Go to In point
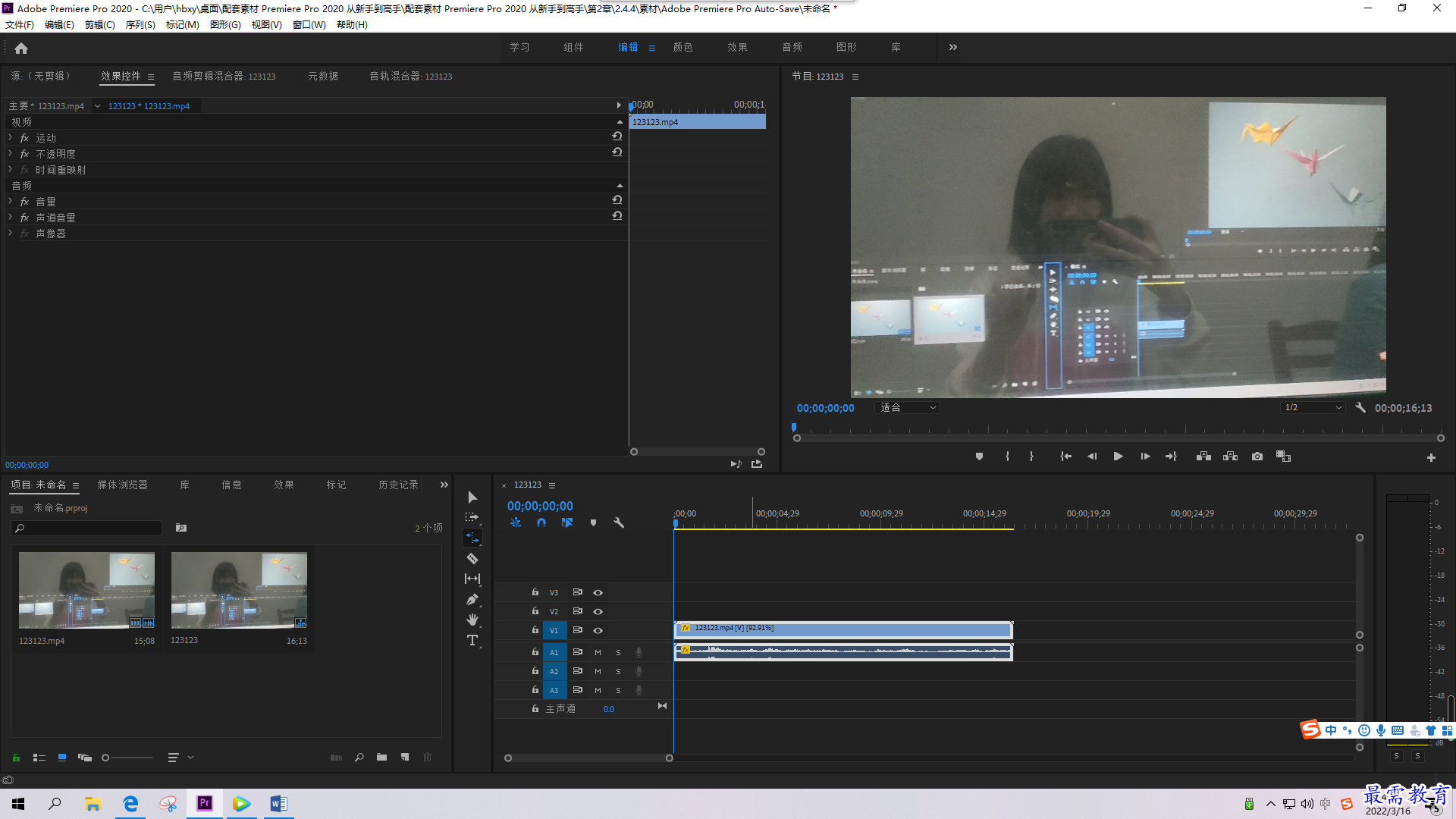The image size is (1456, 819). (1065, 457)
